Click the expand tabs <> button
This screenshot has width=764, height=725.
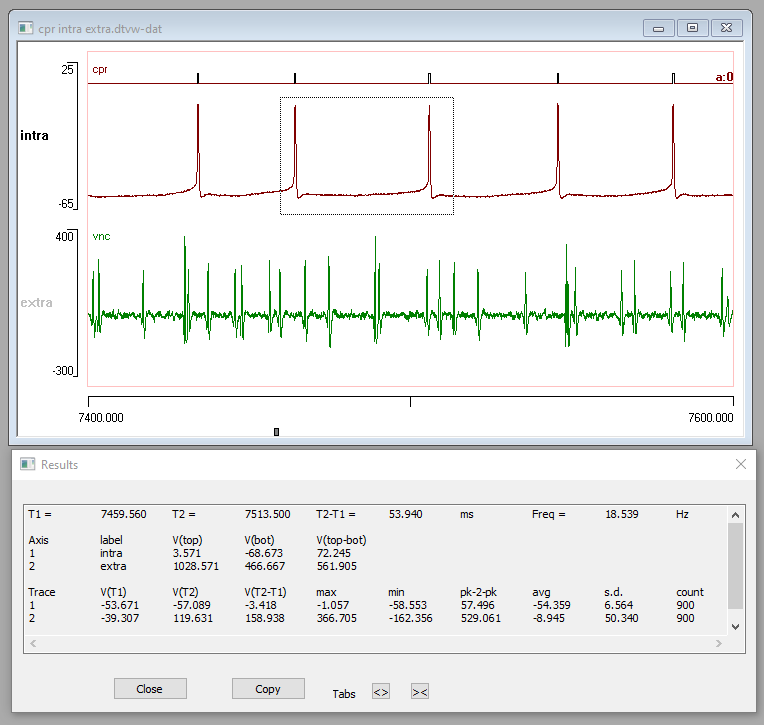(x=380, y=691)
